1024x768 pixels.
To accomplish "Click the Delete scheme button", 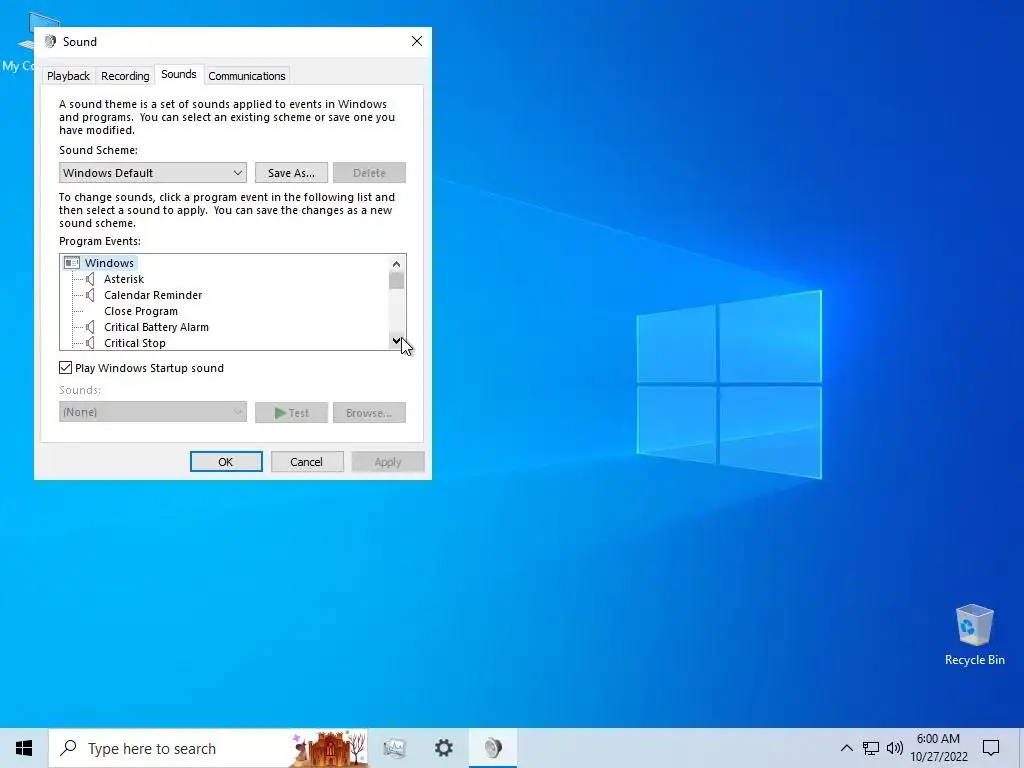I will click(369, 173).
